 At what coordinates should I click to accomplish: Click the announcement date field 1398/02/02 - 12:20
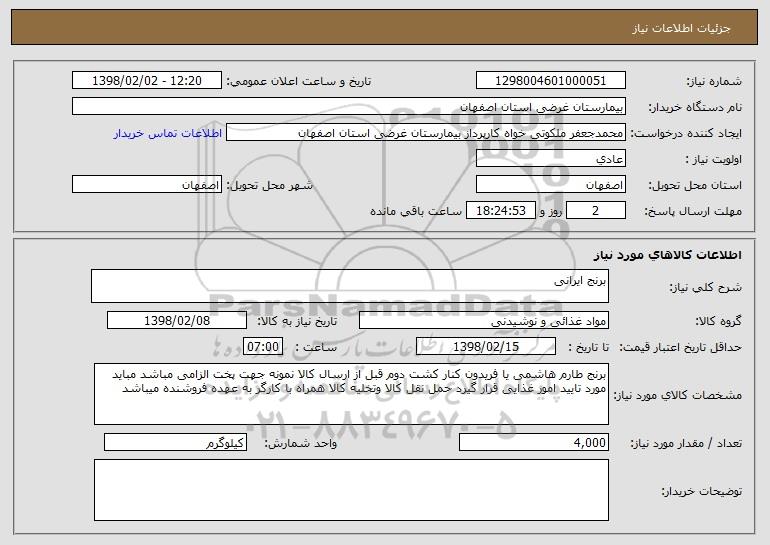coord(147,81)
